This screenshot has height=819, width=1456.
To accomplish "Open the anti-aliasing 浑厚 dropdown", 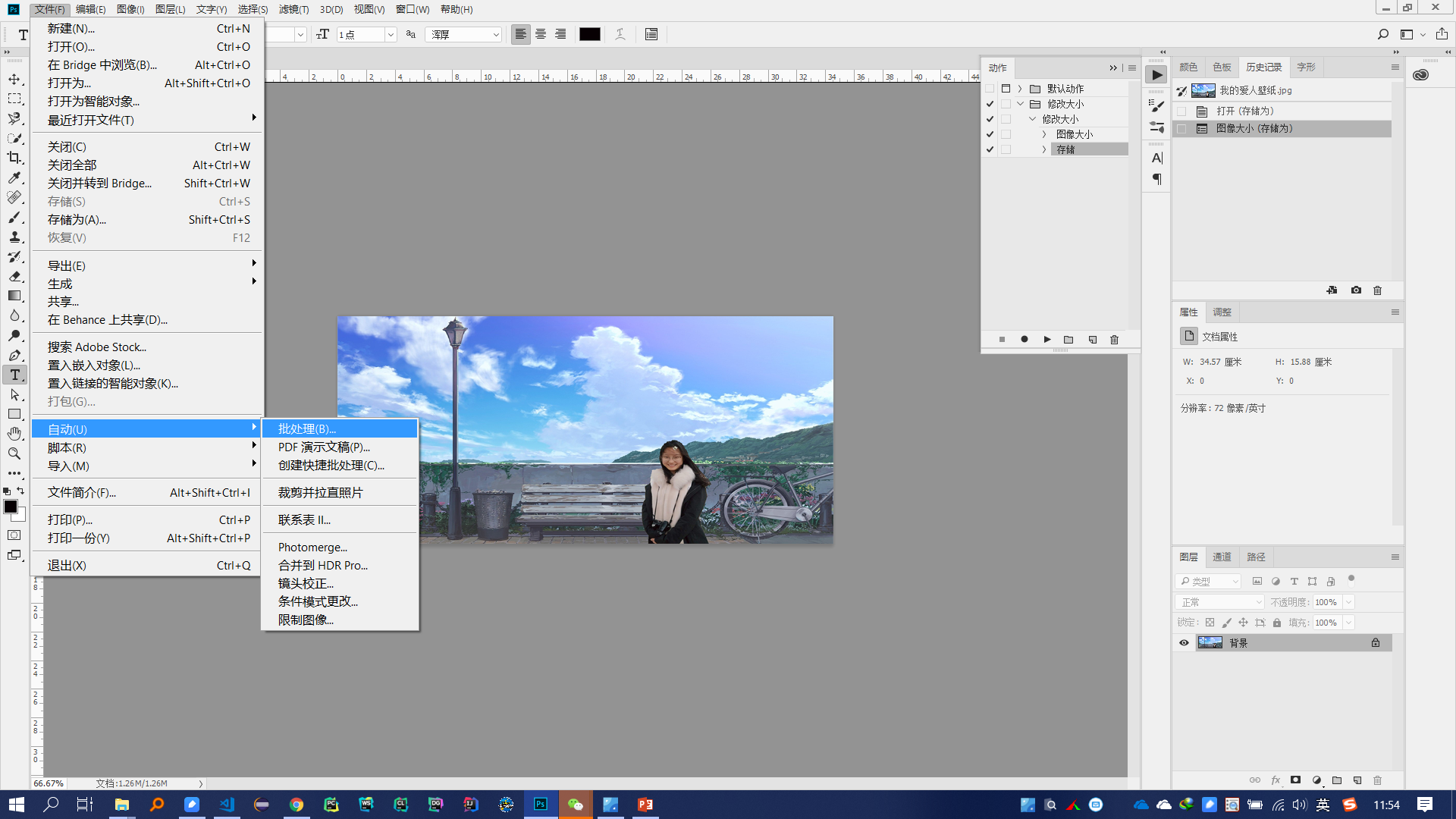I will pyautogui.click(x=464, y=34).
